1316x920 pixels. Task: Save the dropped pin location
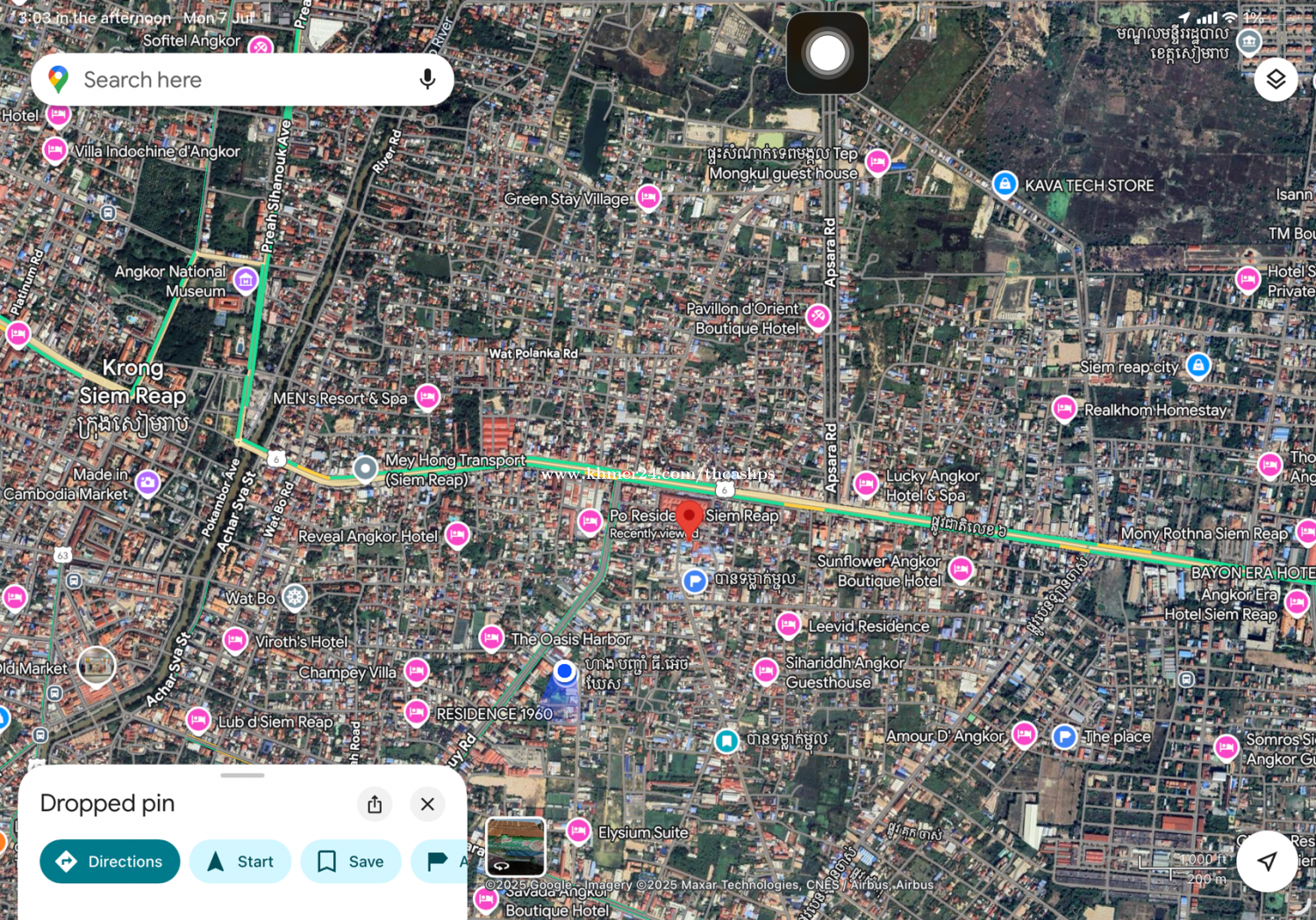coord(350,861)
